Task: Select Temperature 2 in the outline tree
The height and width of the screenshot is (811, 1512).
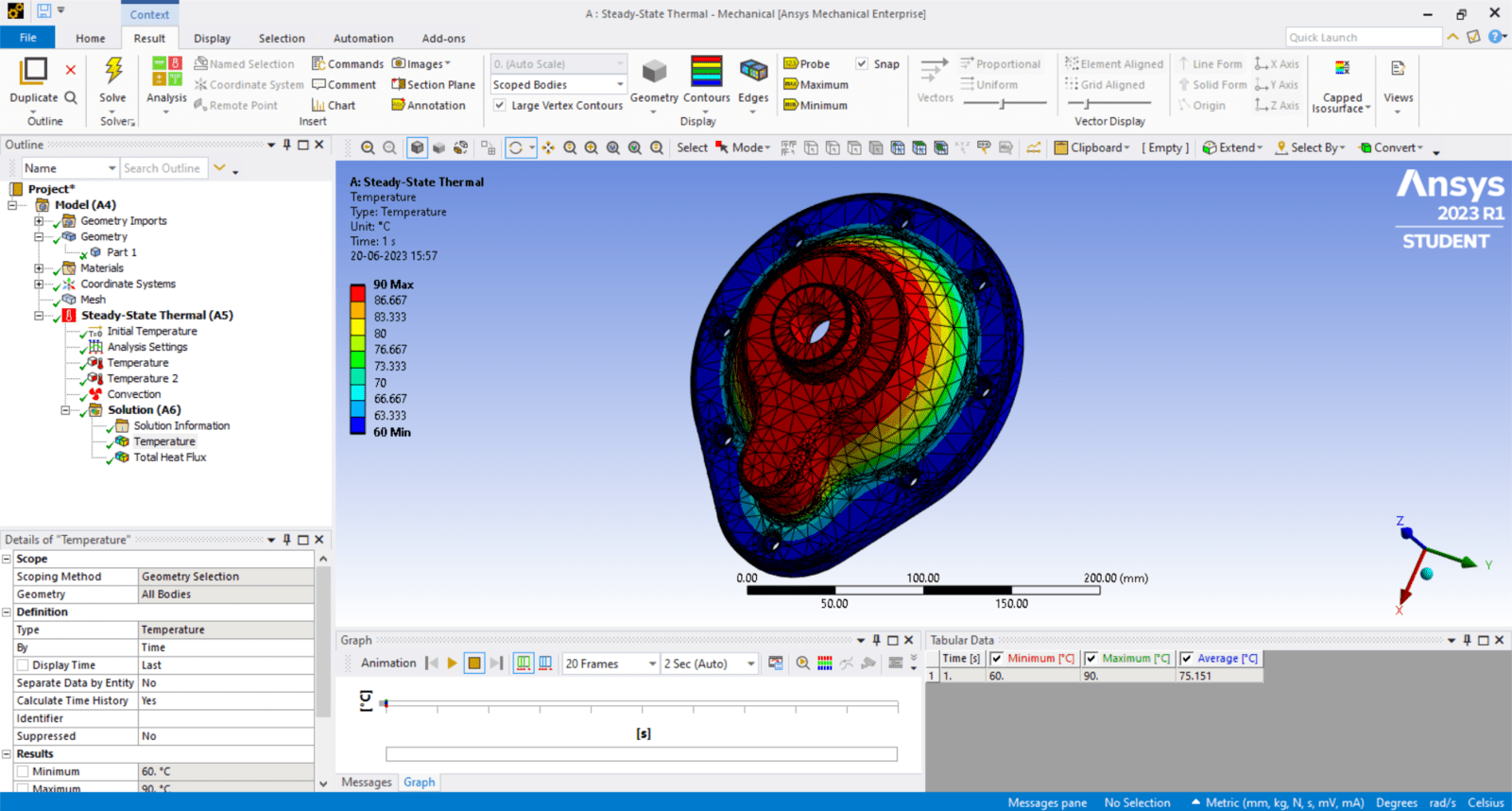Action: [143, 378]
